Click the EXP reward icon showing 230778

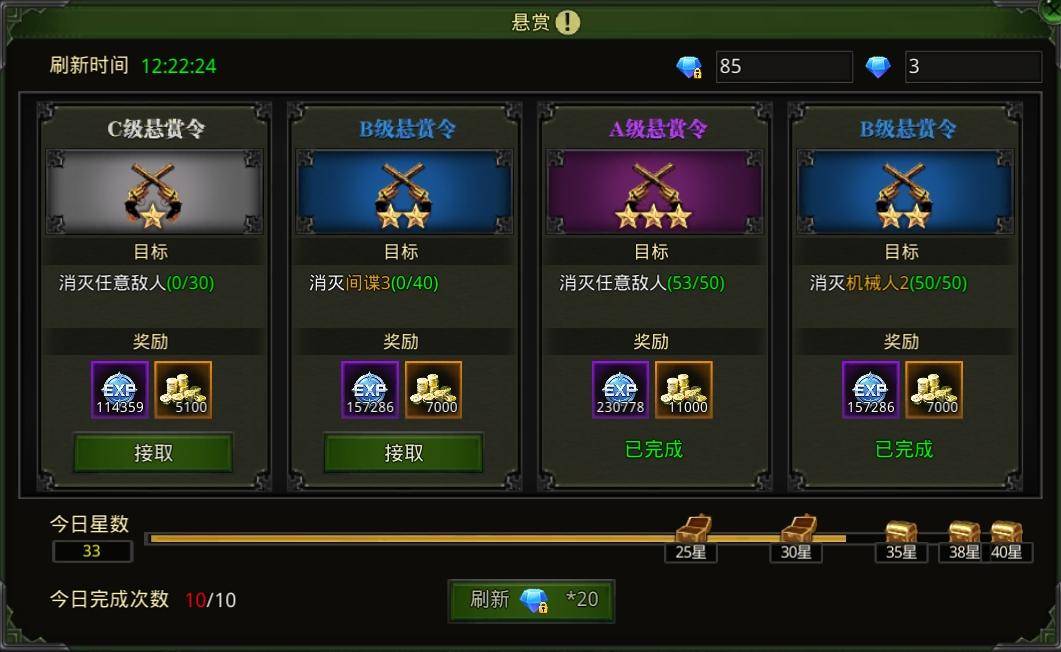point(620,390)
